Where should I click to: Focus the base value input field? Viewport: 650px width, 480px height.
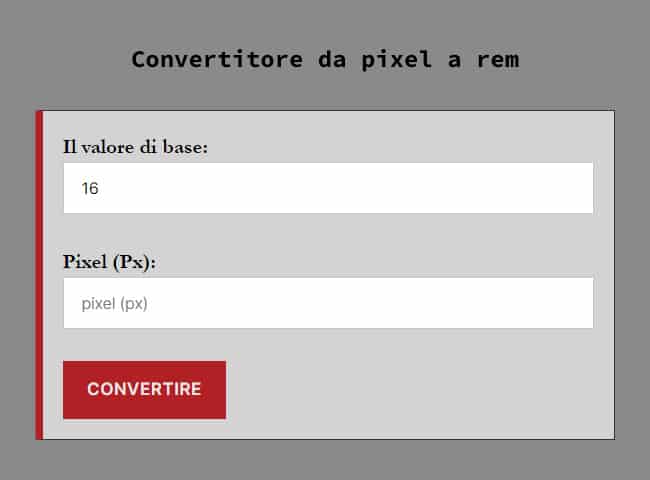click(328, 188)
